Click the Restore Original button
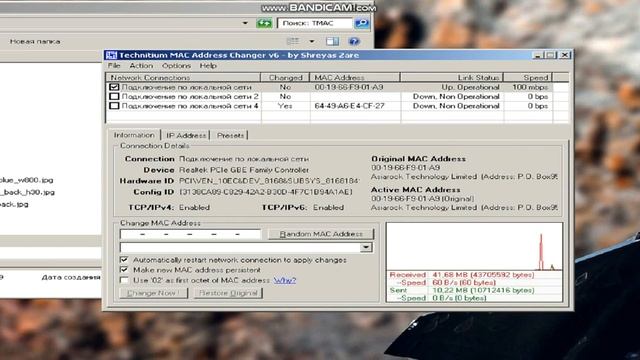Screen dimensions: 640x360 coord(228,293)
